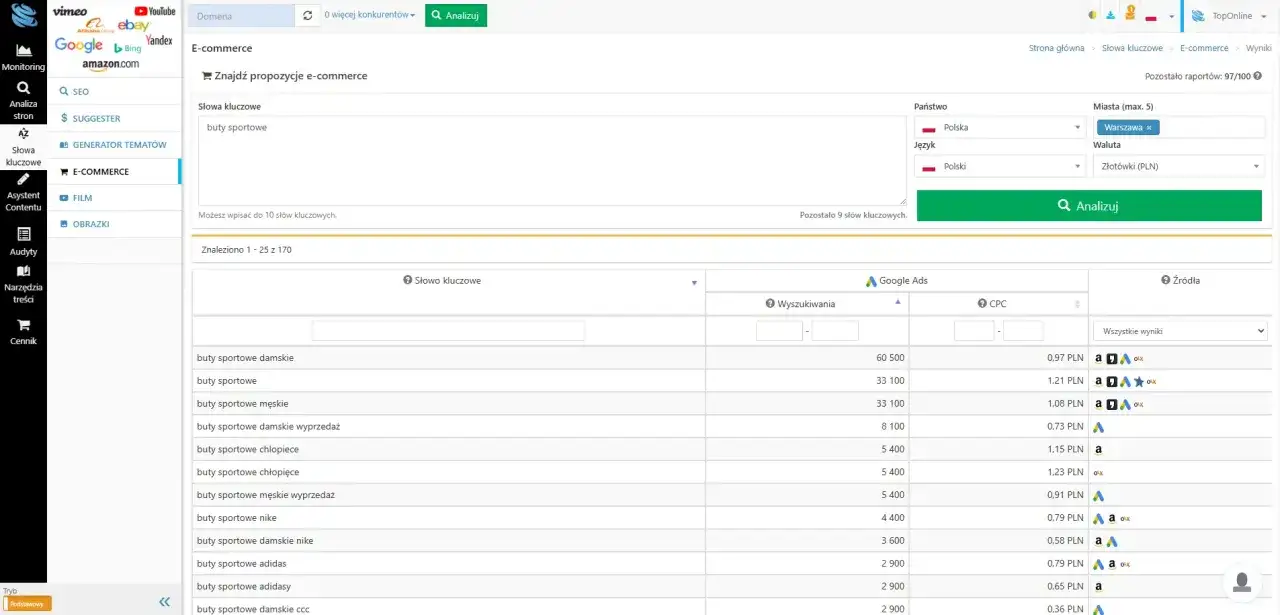Open the OBRAZKI menu item
This screenshot has height=615, width=1280.
click(x=114, y=224)
